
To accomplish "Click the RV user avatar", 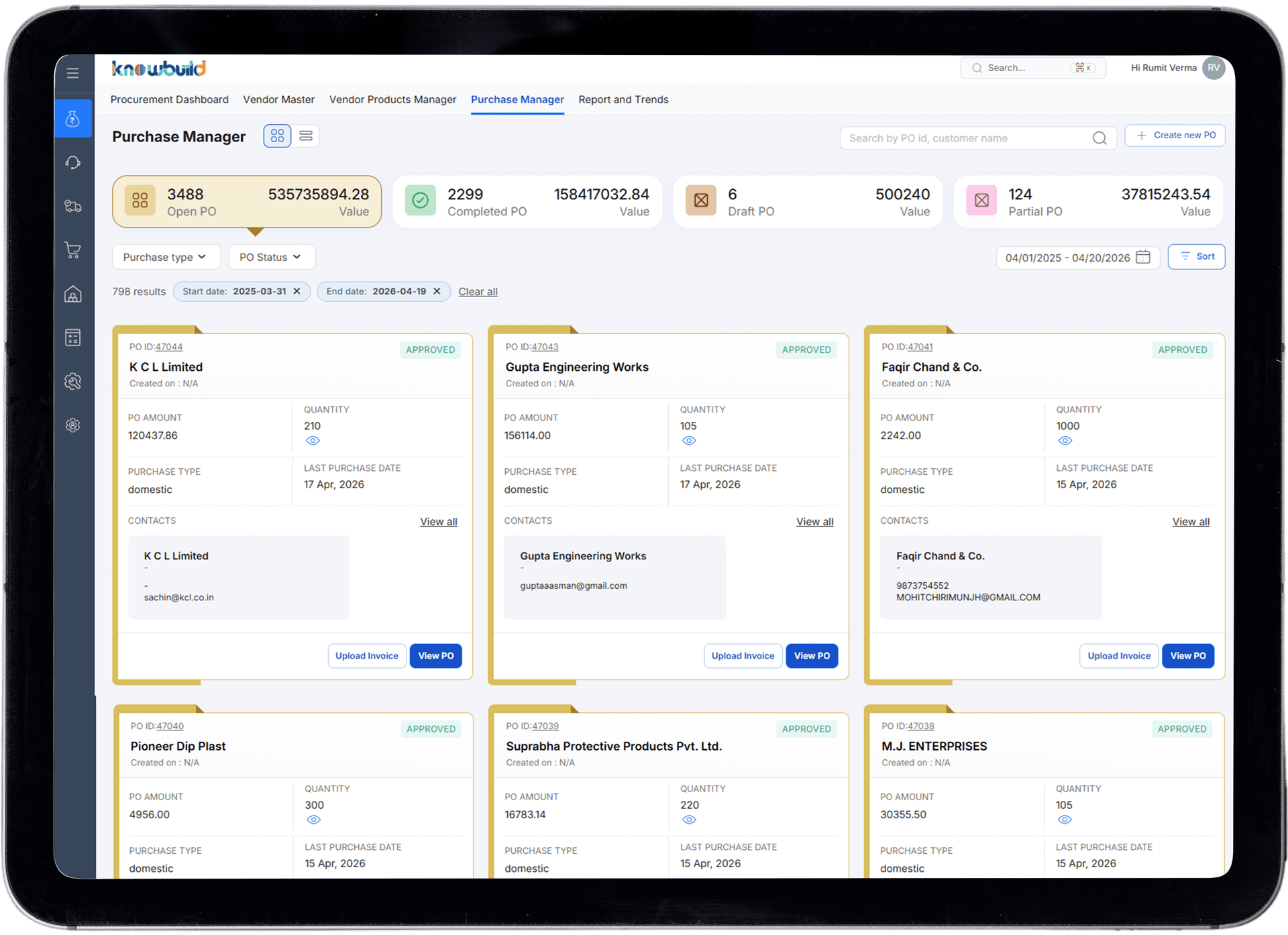I will pyautogui.click(x=1214, y=68).
